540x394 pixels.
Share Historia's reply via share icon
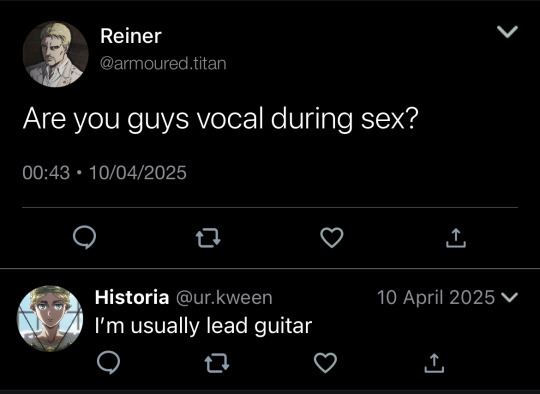click(x=434, y=363)
